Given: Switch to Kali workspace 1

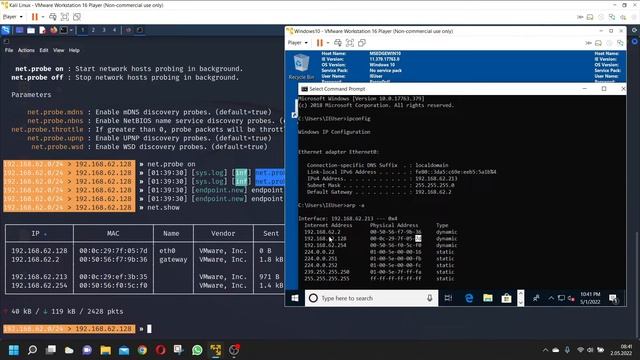Looking at the screenshot, I should pos(82,30).
